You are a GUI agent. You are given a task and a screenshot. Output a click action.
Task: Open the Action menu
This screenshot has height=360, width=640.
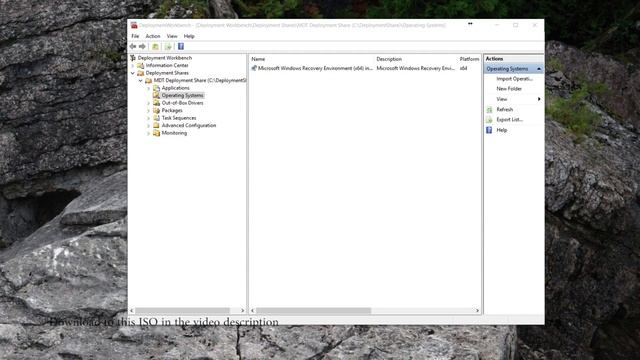coord(153,36)
